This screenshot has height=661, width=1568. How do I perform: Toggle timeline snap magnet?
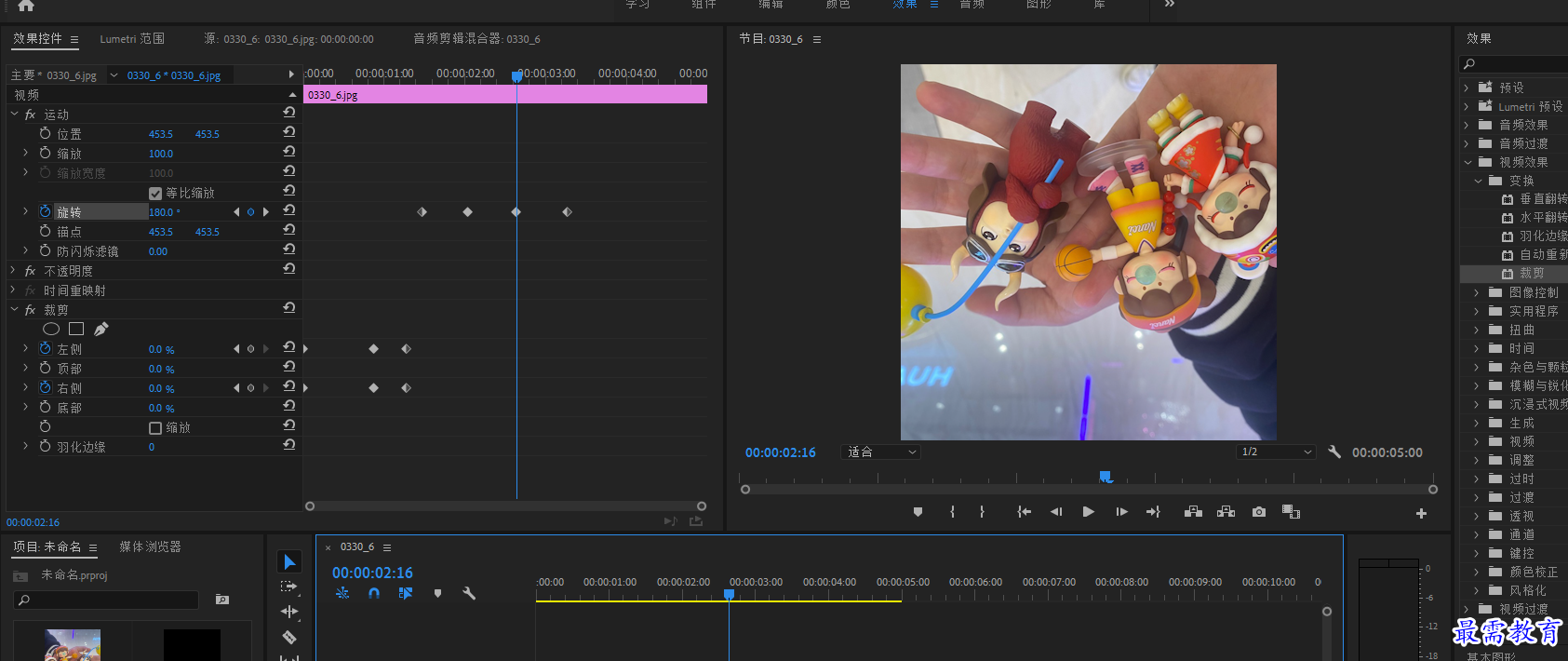pos(374,593)
